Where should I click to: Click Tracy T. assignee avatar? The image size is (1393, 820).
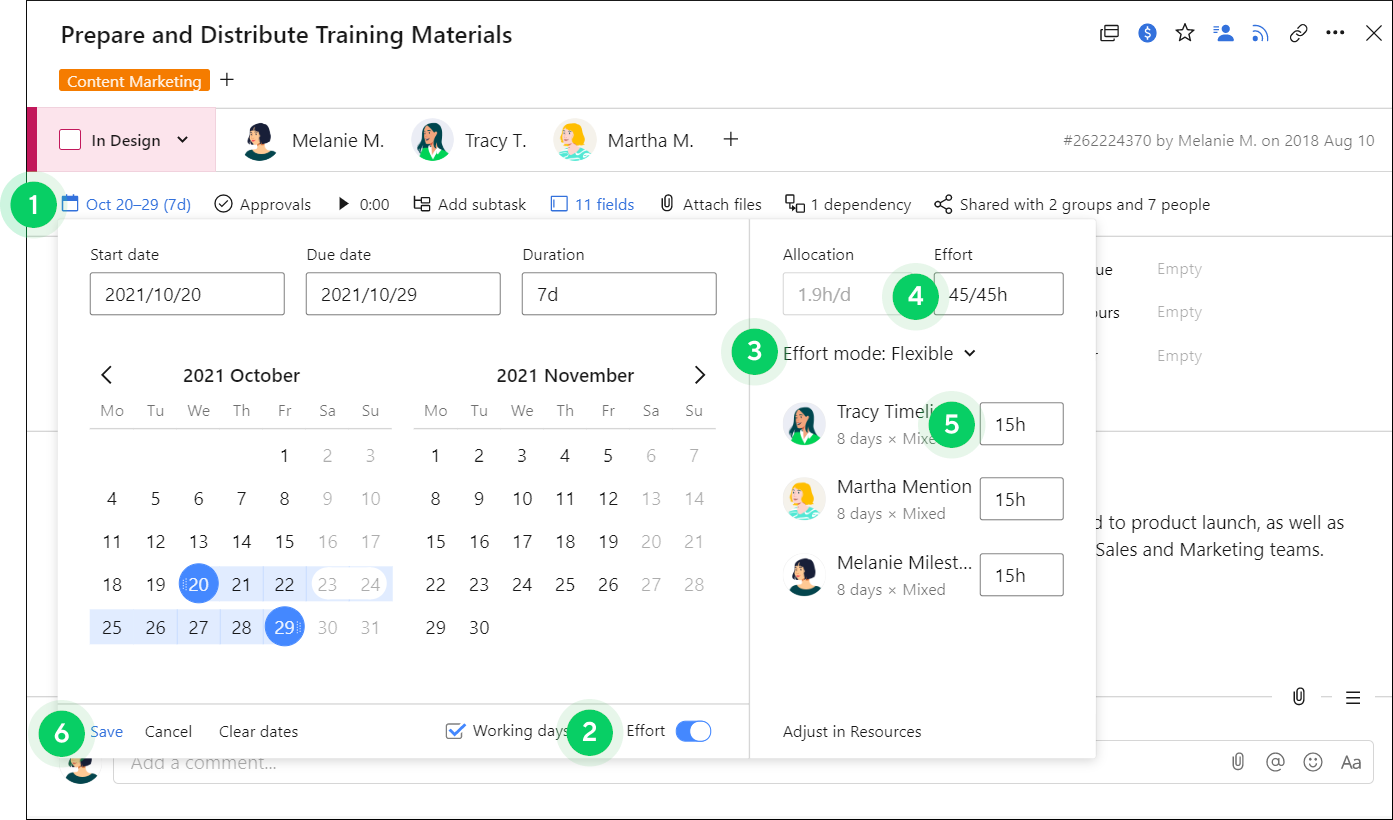[432, 140]
